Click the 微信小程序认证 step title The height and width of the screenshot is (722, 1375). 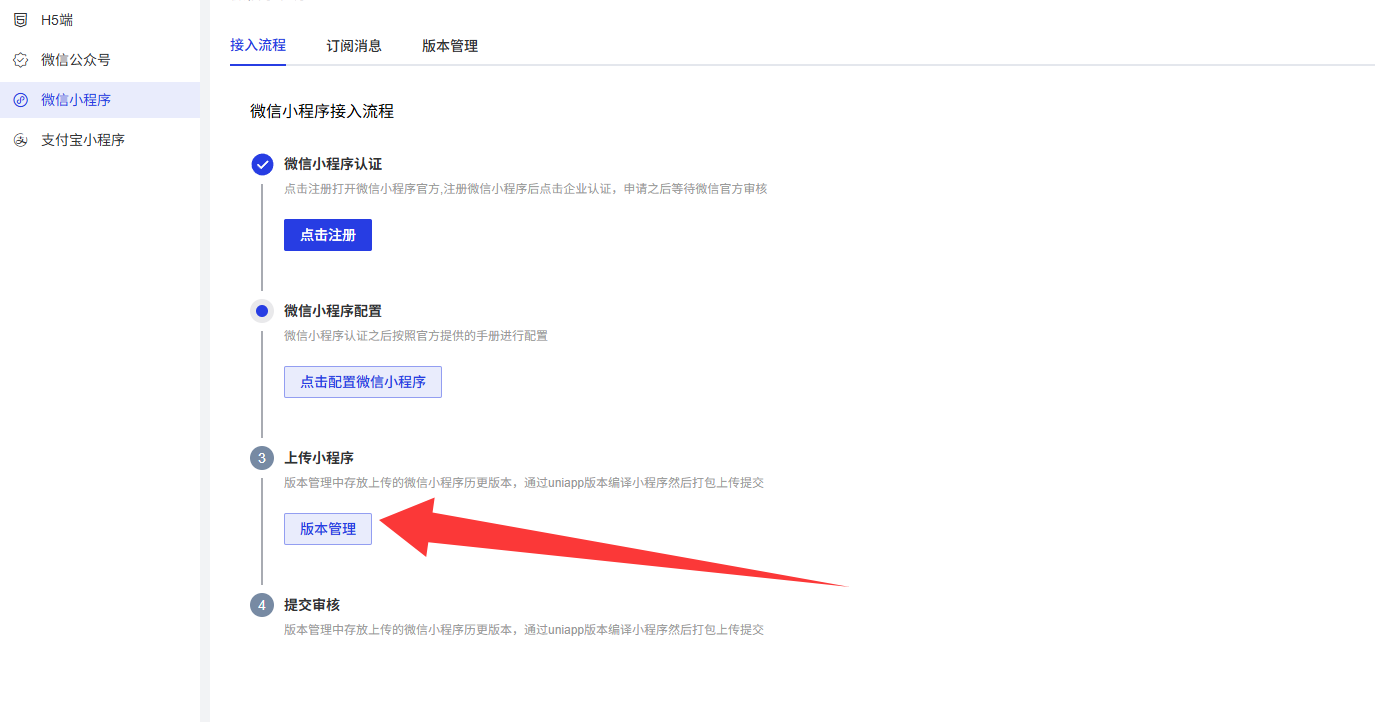tap(333, 164)
